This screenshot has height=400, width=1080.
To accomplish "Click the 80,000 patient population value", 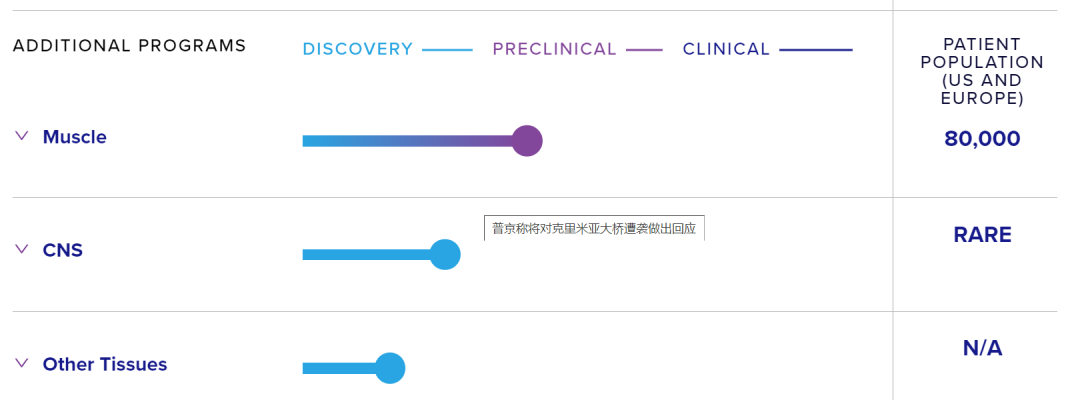I will 982,139.
